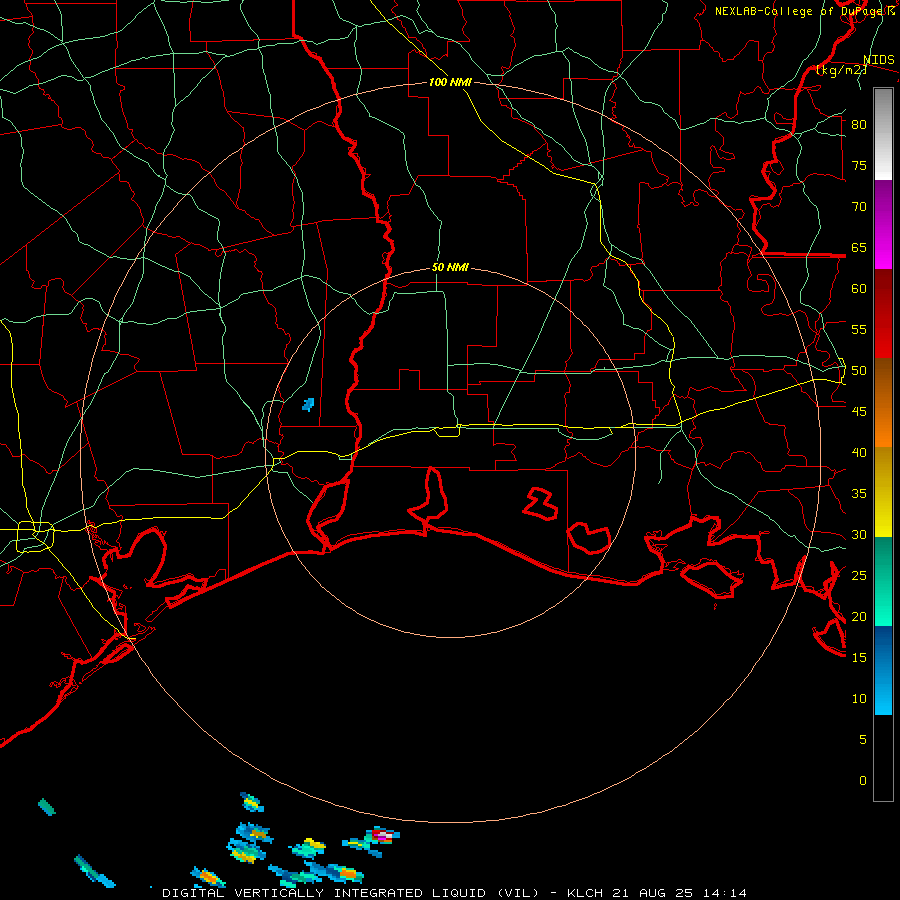Click the 5 value on the color scale
Viewport: 900px width, 900px height.
[863, 740]
